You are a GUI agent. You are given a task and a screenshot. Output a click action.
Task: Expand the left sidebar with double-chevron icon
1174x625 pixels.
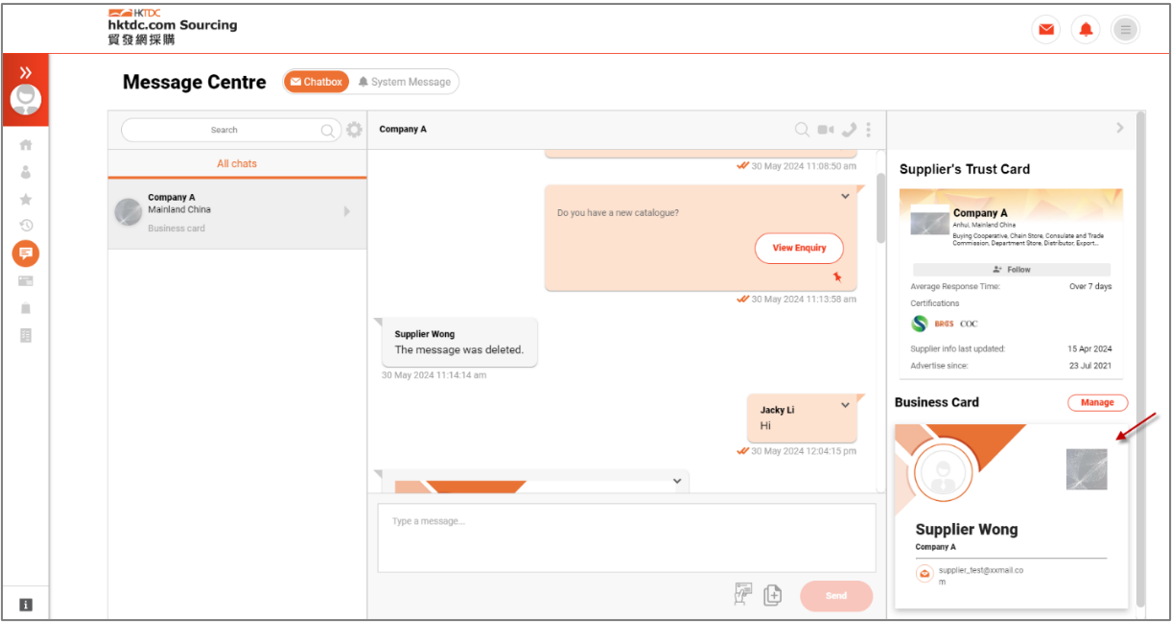[x=26, y=72]
